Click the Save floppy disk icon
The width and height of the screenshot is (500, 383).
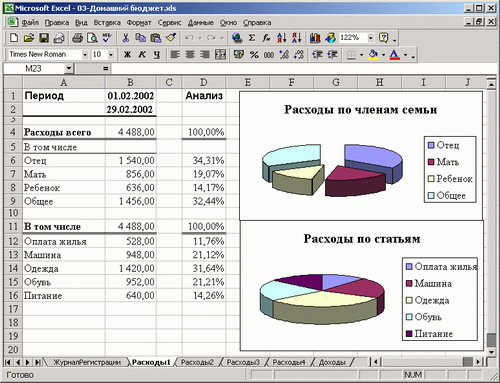pos(44,38)
